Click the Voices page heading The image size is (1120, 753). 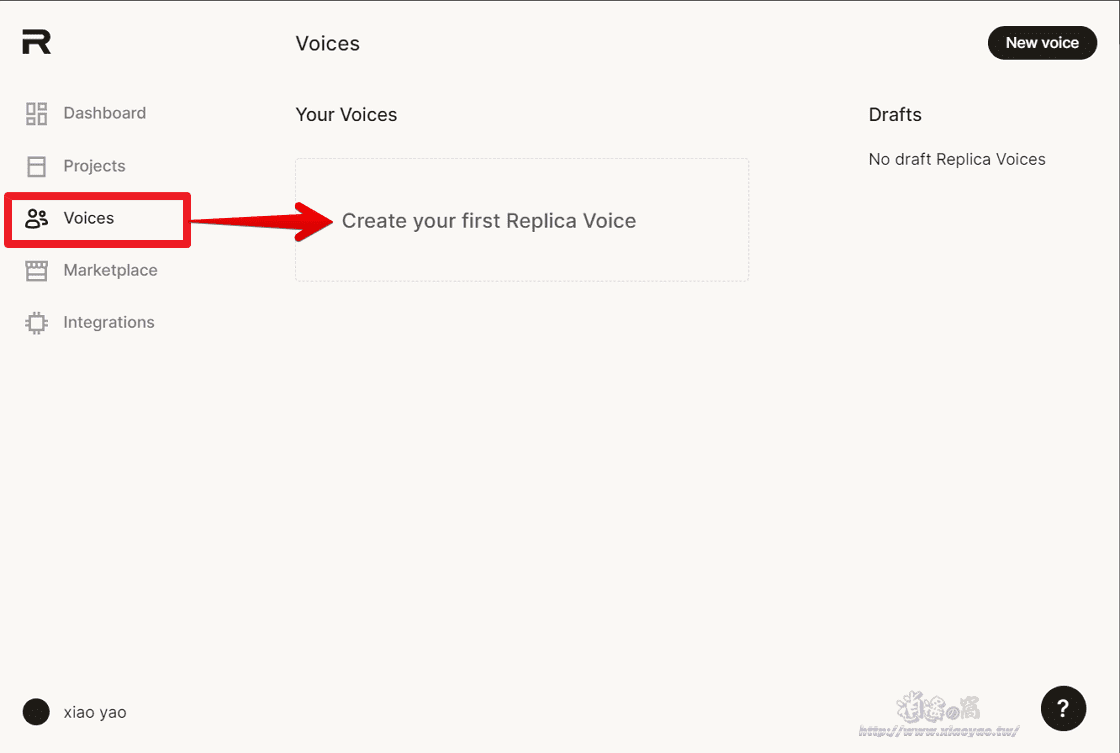pos(328,44)
